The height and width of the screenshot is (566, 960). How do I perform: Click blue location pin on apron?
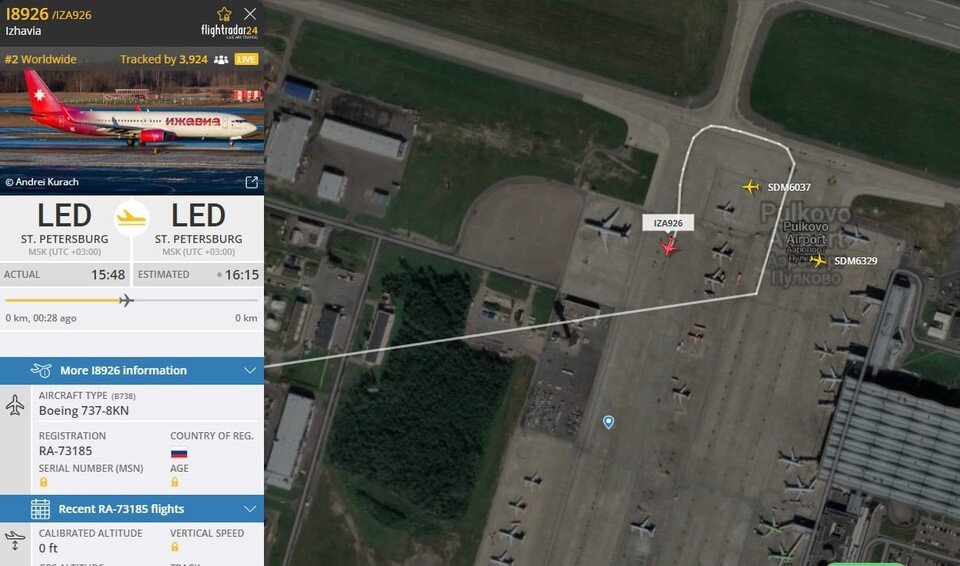pos(608,422)
